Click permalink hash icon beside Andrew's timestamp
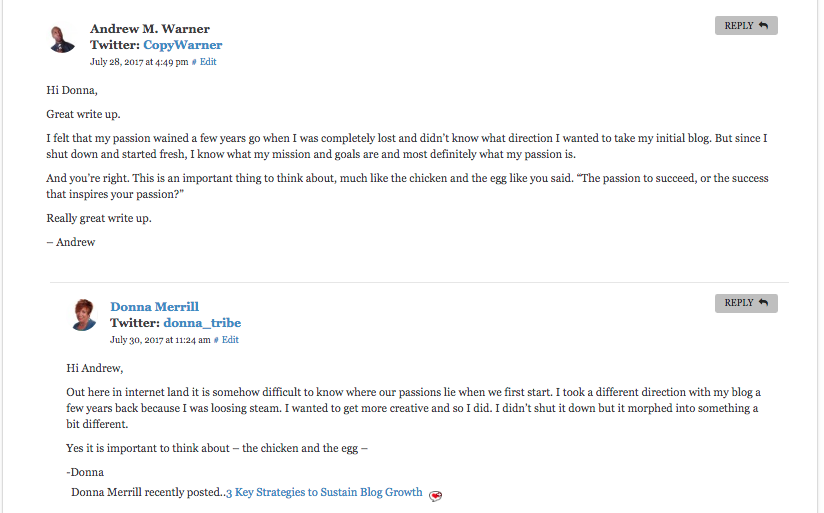Image resolution: width=824 pixels, height=513 pixels. tap(194, 62)
